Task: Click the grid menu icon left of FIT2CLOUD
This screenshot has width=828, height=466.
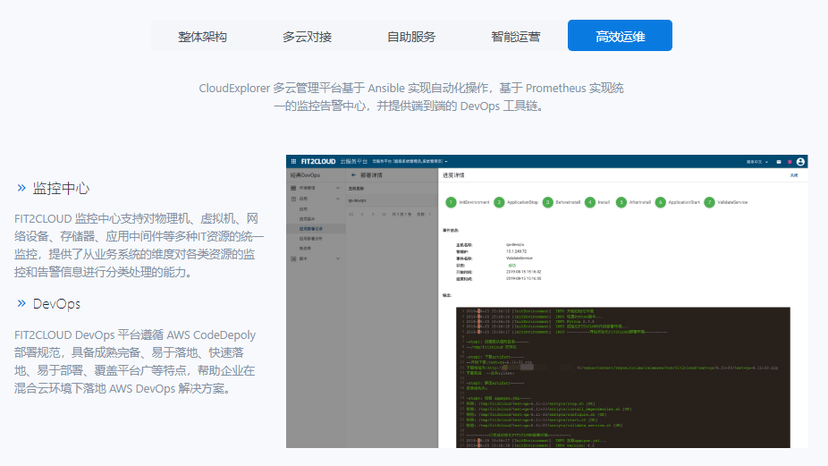Action: [294, 161]
